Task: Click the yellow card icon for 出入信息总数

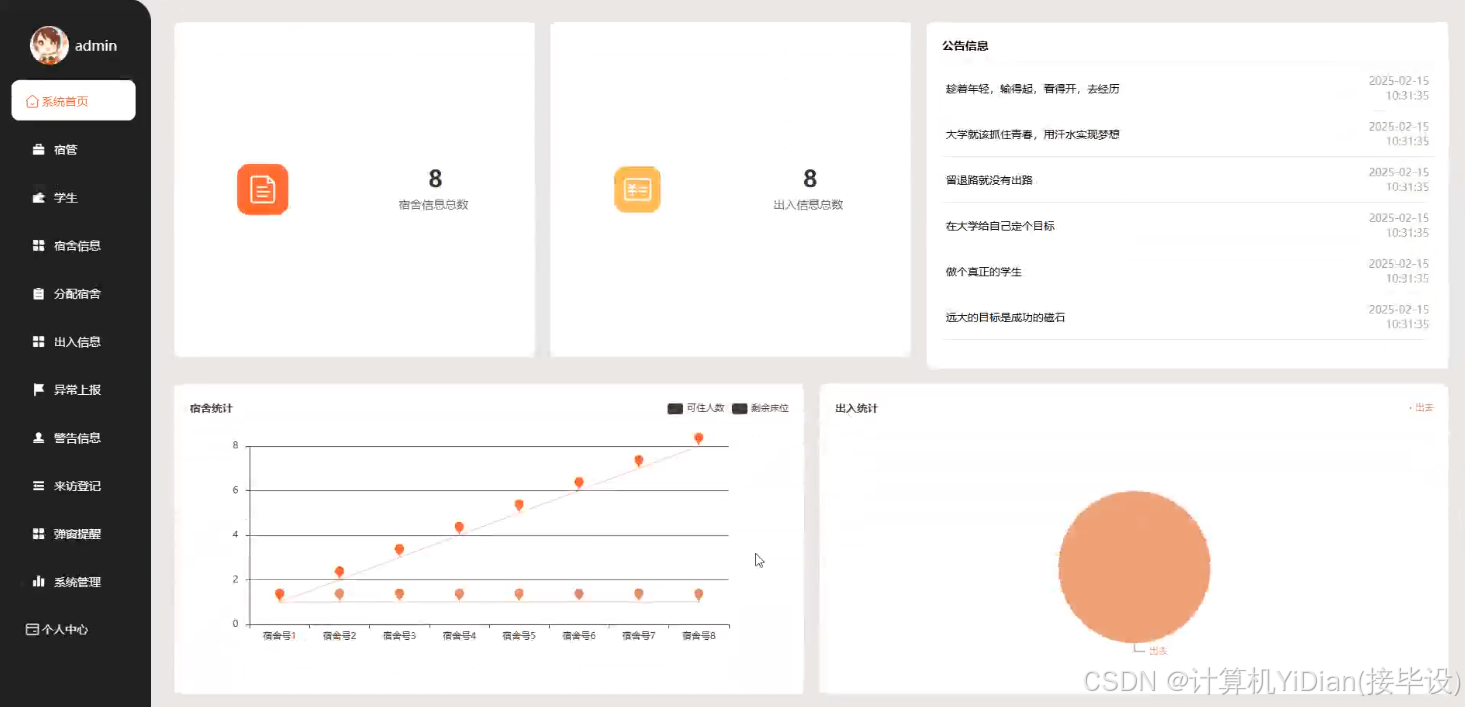Action: coord(637,190)
